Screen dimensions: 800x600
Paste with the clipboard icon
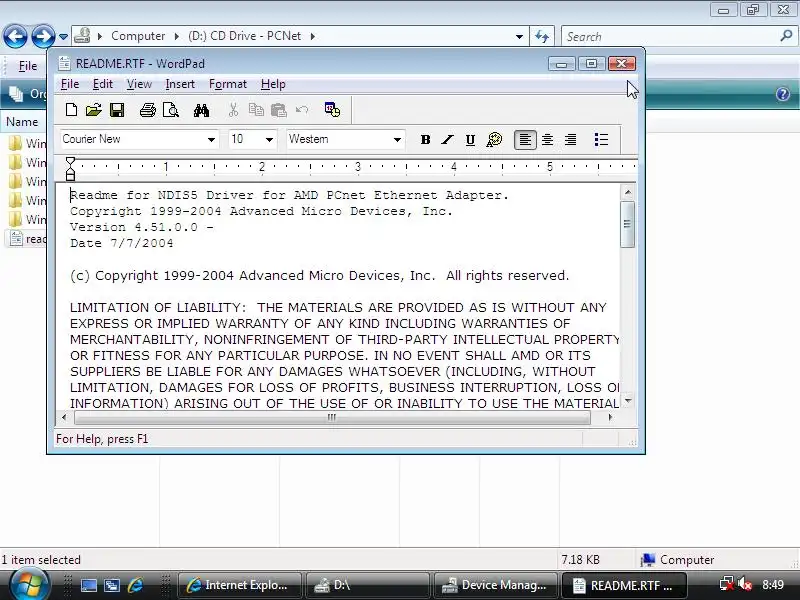[279, 110]
